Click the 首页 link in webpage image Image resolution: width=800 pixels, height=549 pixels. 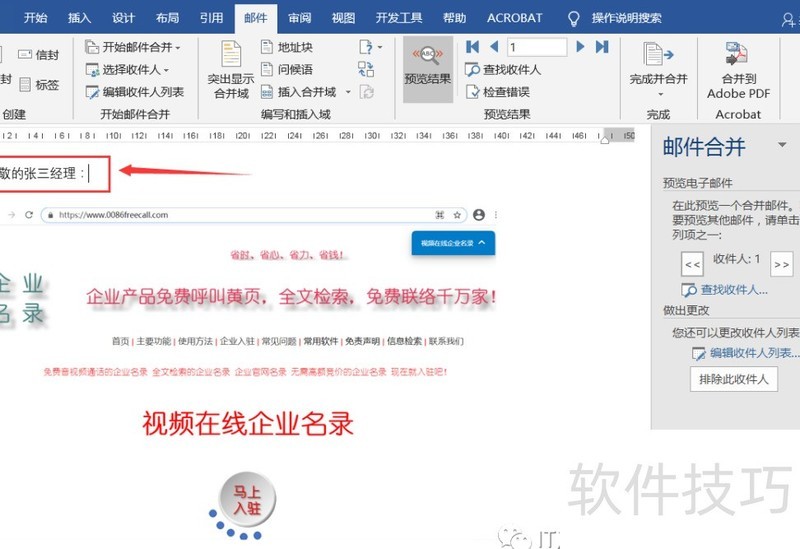[120, 341]
